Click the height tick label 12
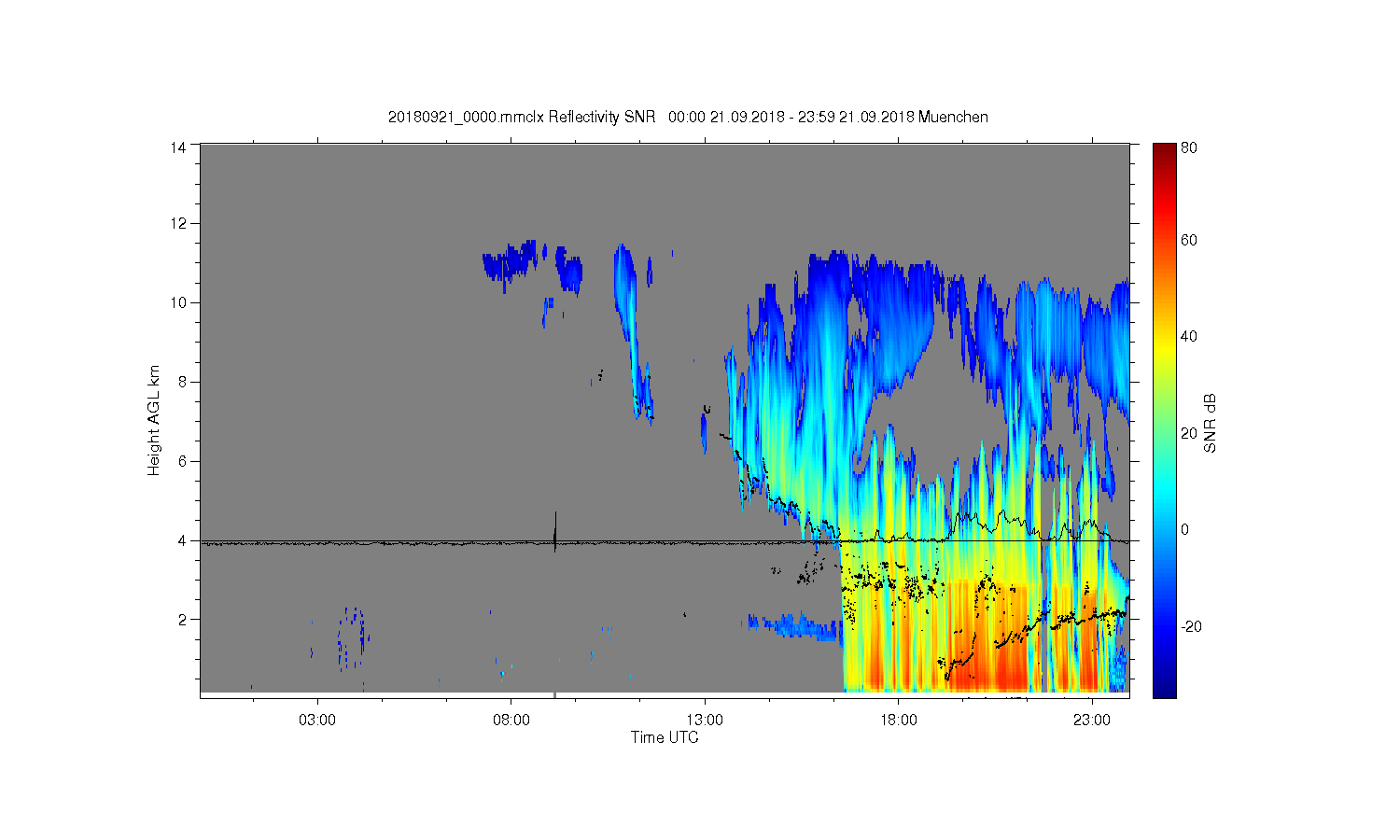1400x840 pixels. (178, 223)
